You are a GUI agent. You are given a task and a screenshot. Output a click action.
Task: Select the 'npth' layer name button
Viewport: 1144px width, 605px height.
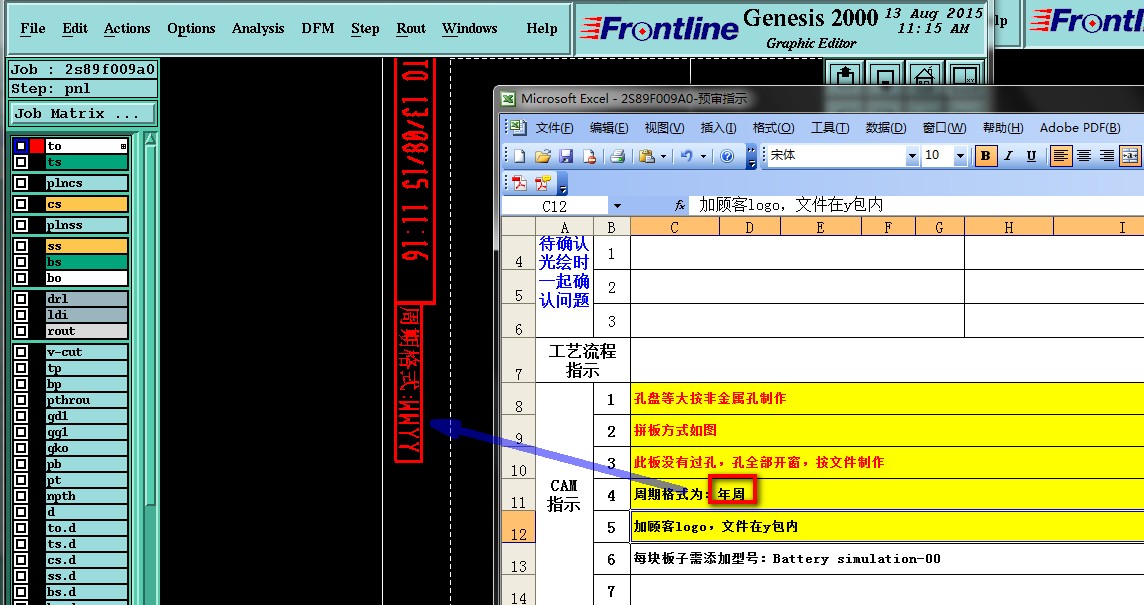click(86, 496)
